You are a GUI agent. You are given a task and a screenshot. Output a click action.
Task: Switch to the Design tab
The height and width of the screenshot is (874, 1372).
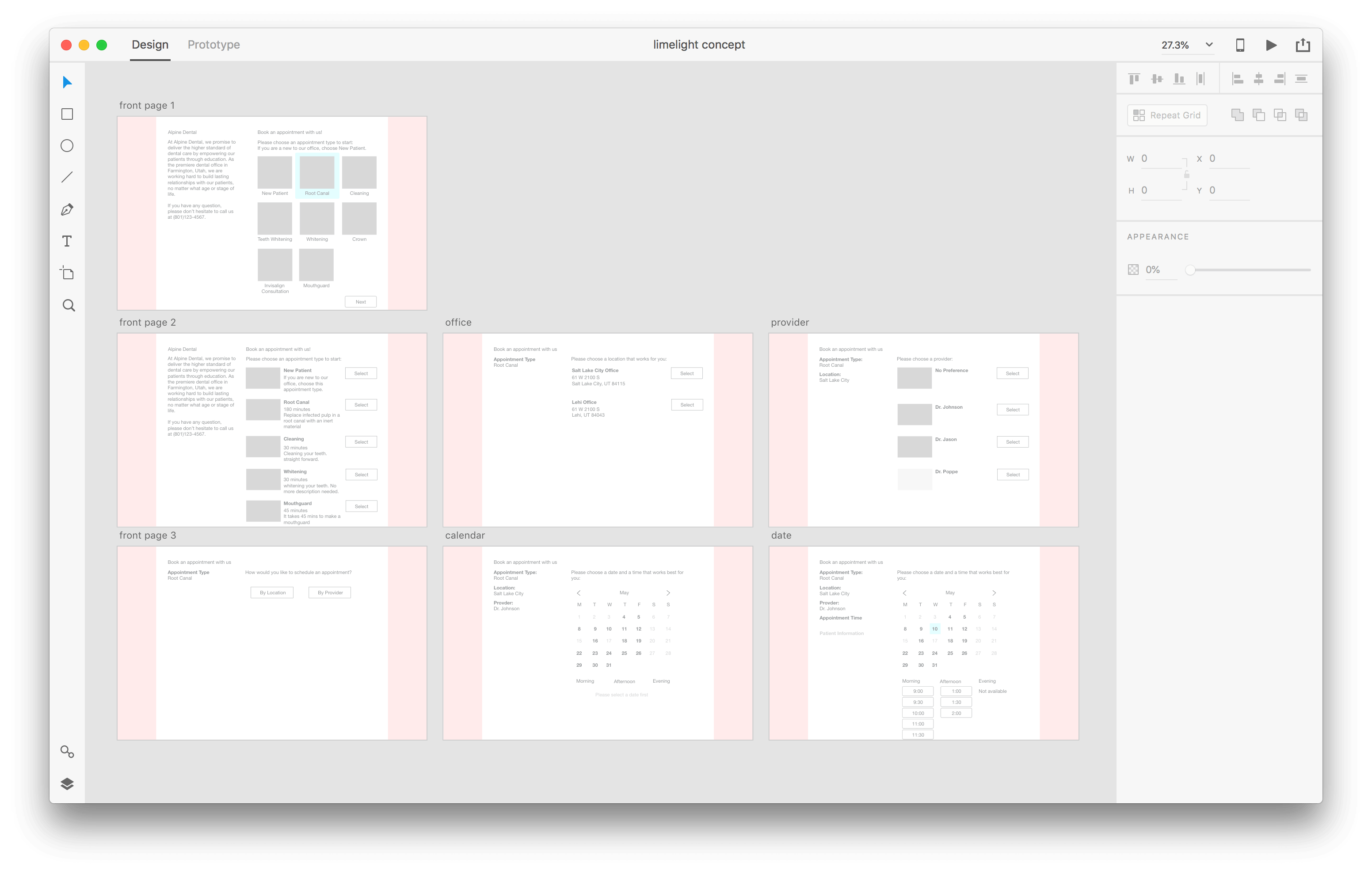[x=150, y=44]
